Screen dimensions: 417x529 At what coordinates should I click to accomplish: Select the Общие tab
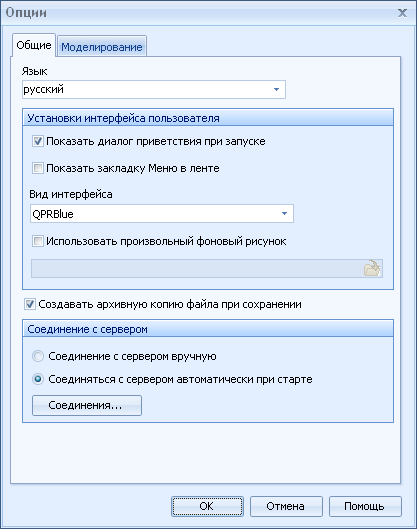click(34, 45)
